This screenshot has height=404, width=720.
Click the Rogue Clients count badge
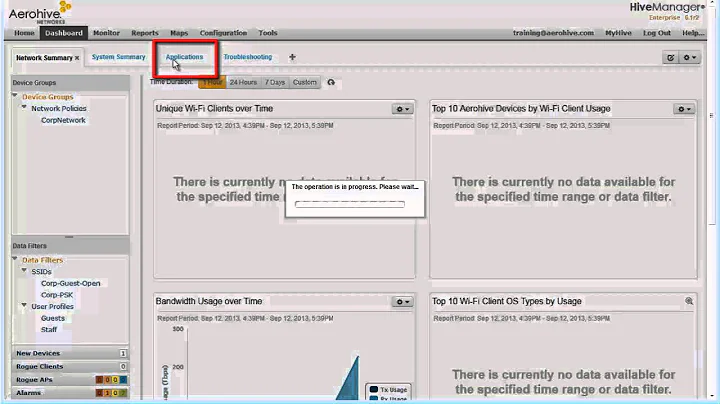(x=123, y=366)
